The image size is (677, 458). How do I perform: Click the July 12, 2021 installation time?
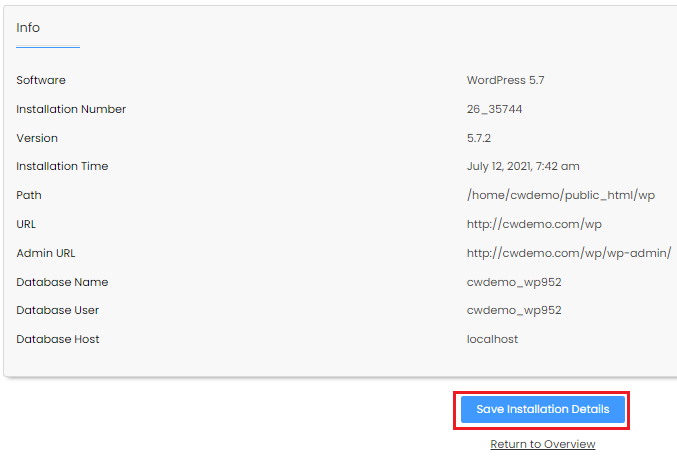pos(522,166)
